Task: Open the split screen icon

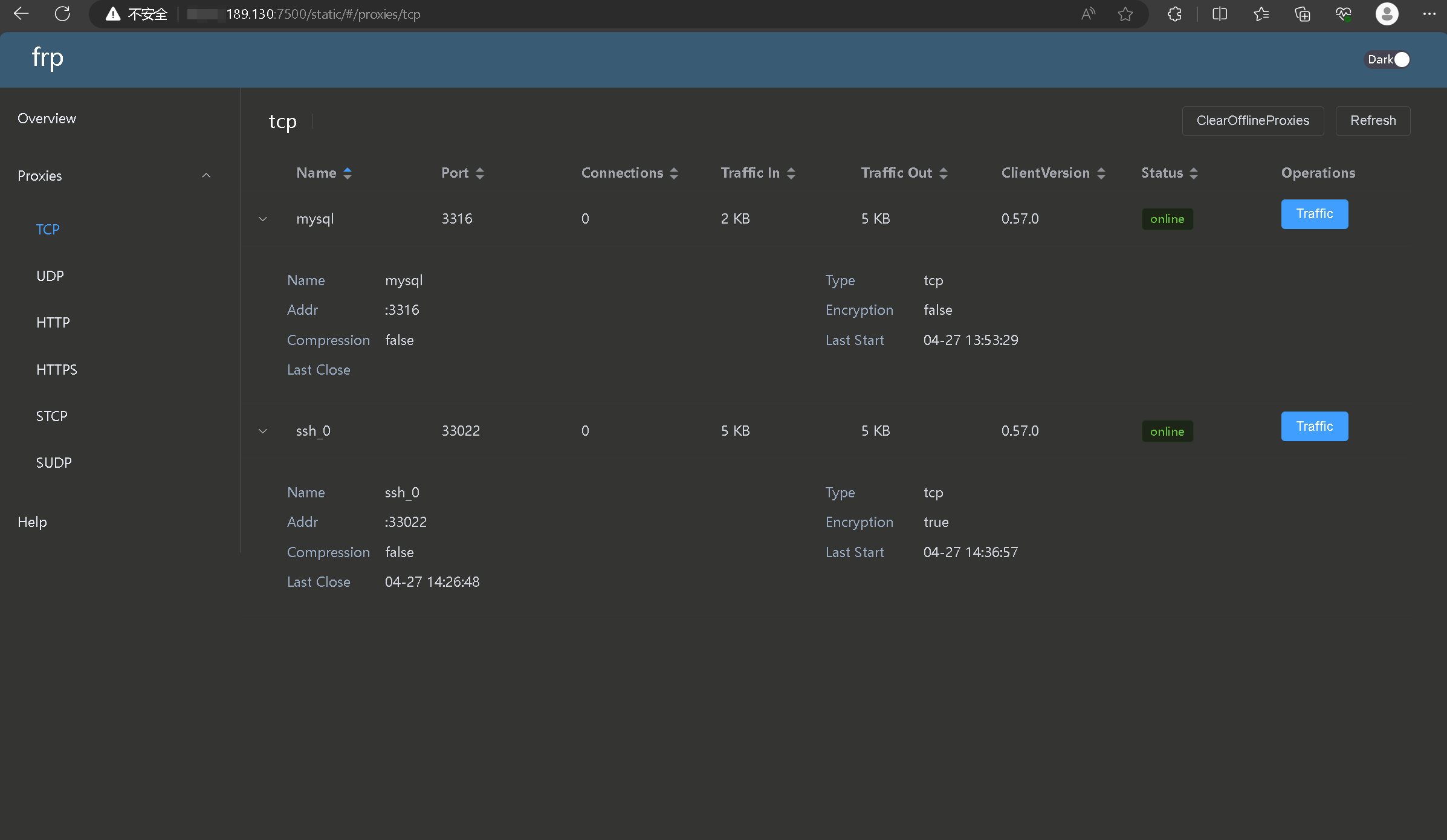Action: [x=1220, y=14]
